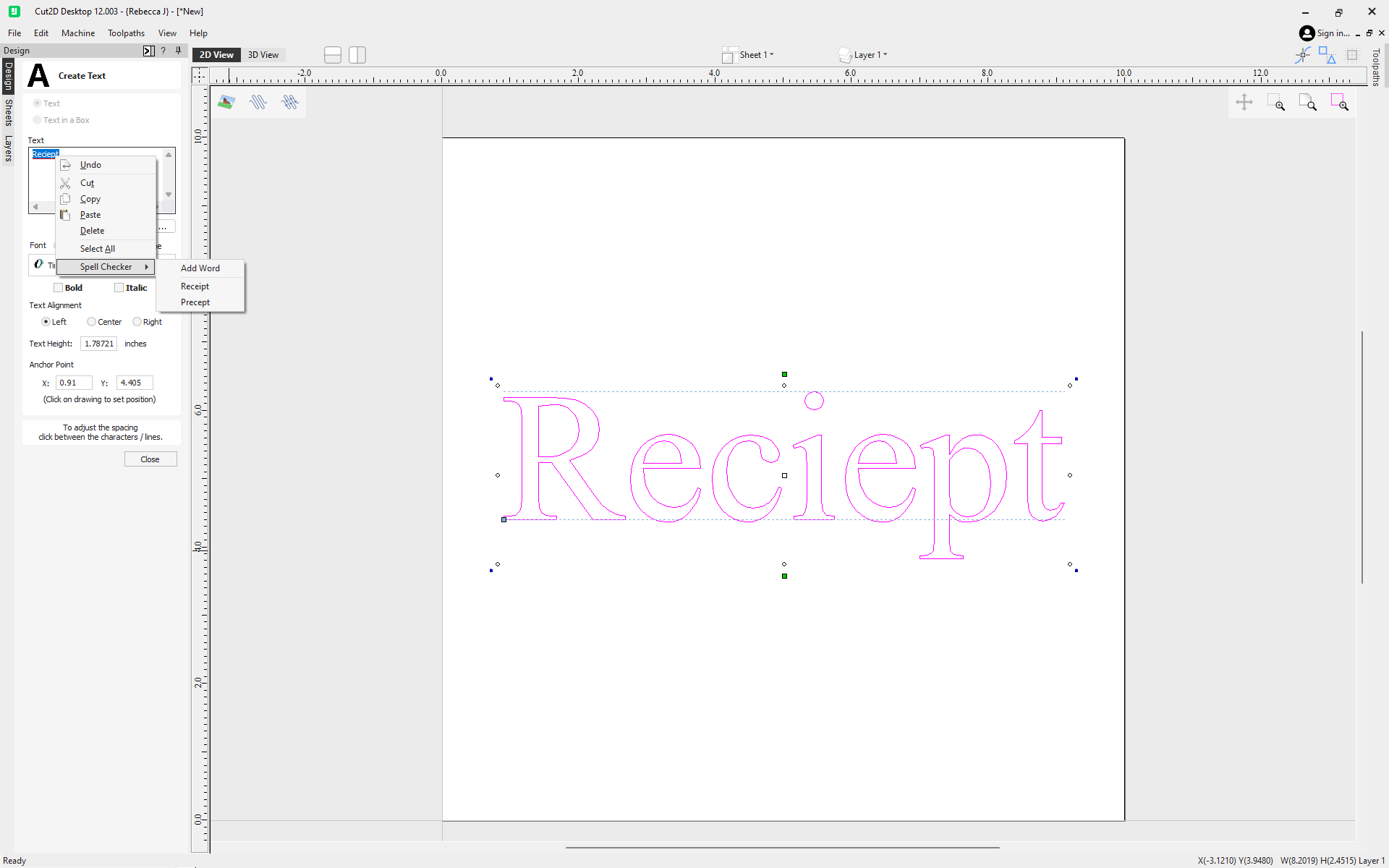This screenshot has height=868, width=1389.
Task: Open the Toolpaths side tab
Action: pos(1375,67)
